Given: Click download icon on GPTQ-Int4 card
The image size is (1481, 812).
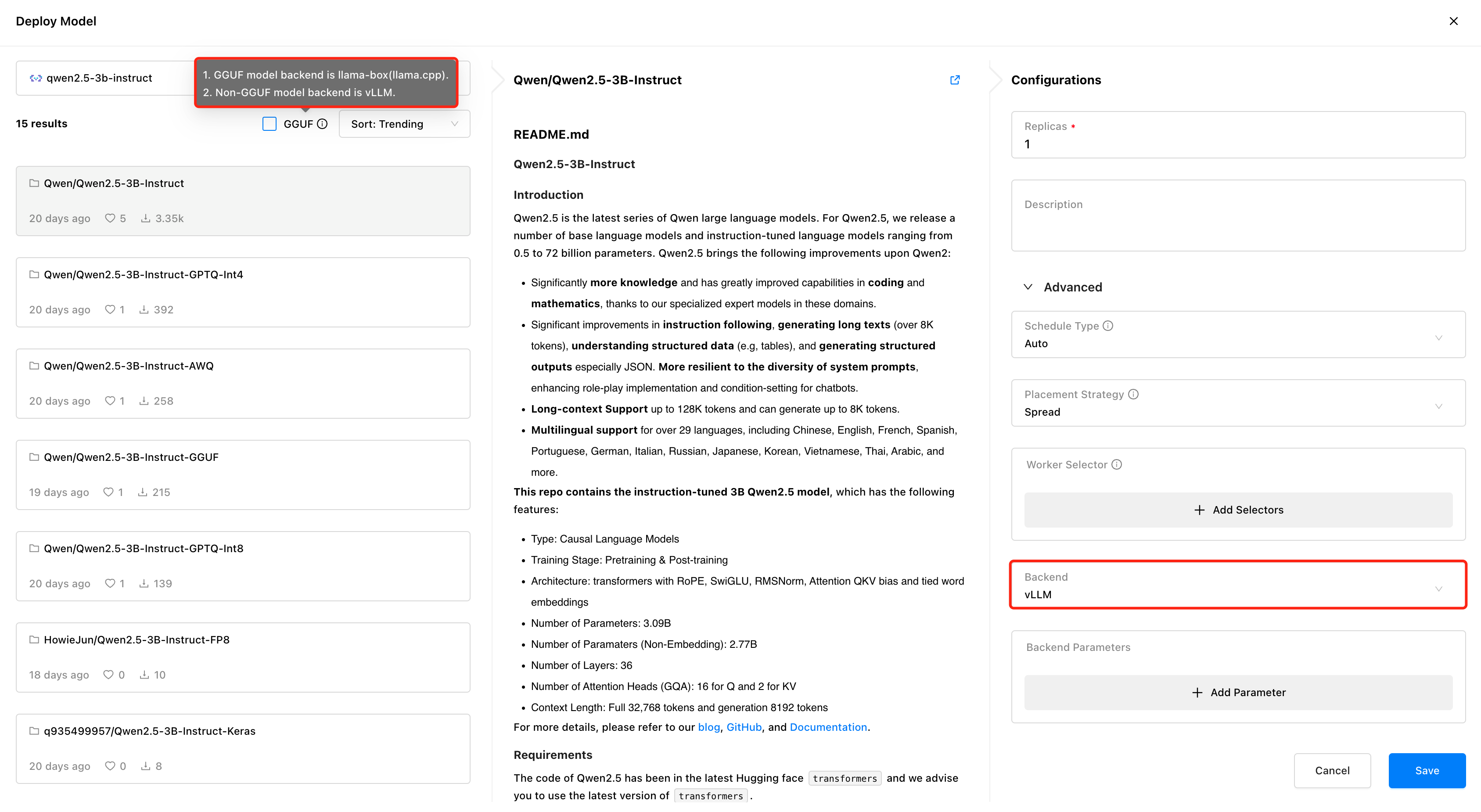Looking at the screenshot, I should tap(144, 309).
